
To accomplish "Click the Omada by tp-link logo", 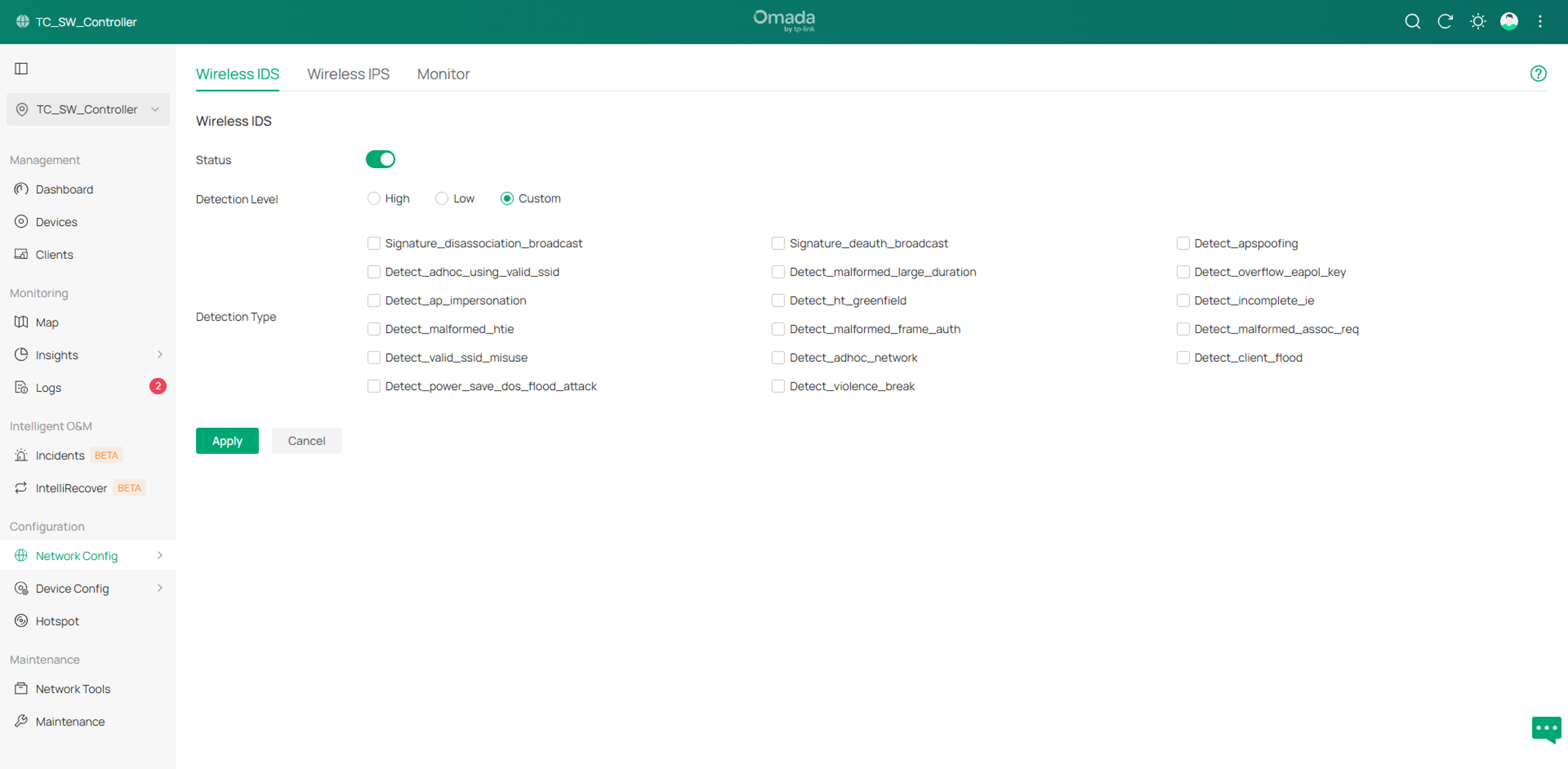I will pyautogui.click(x=784, y=21).
